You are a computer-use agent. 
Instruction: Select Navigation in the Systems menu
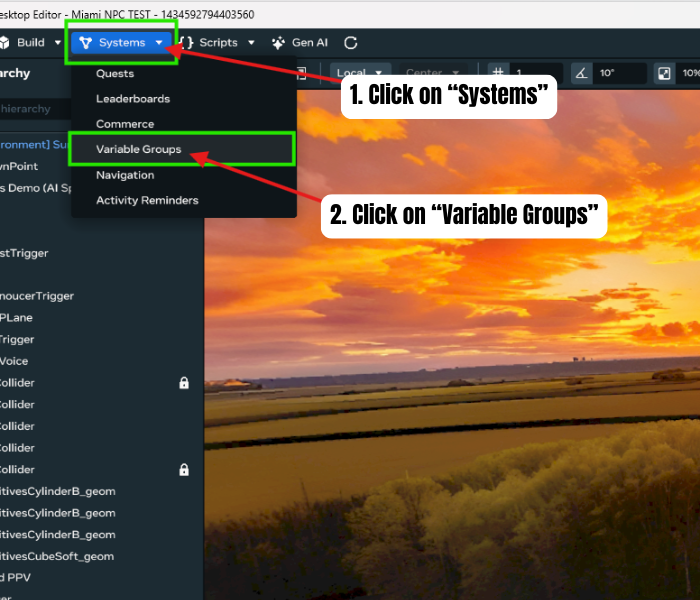pyautogui.click(x=125, y=175)
